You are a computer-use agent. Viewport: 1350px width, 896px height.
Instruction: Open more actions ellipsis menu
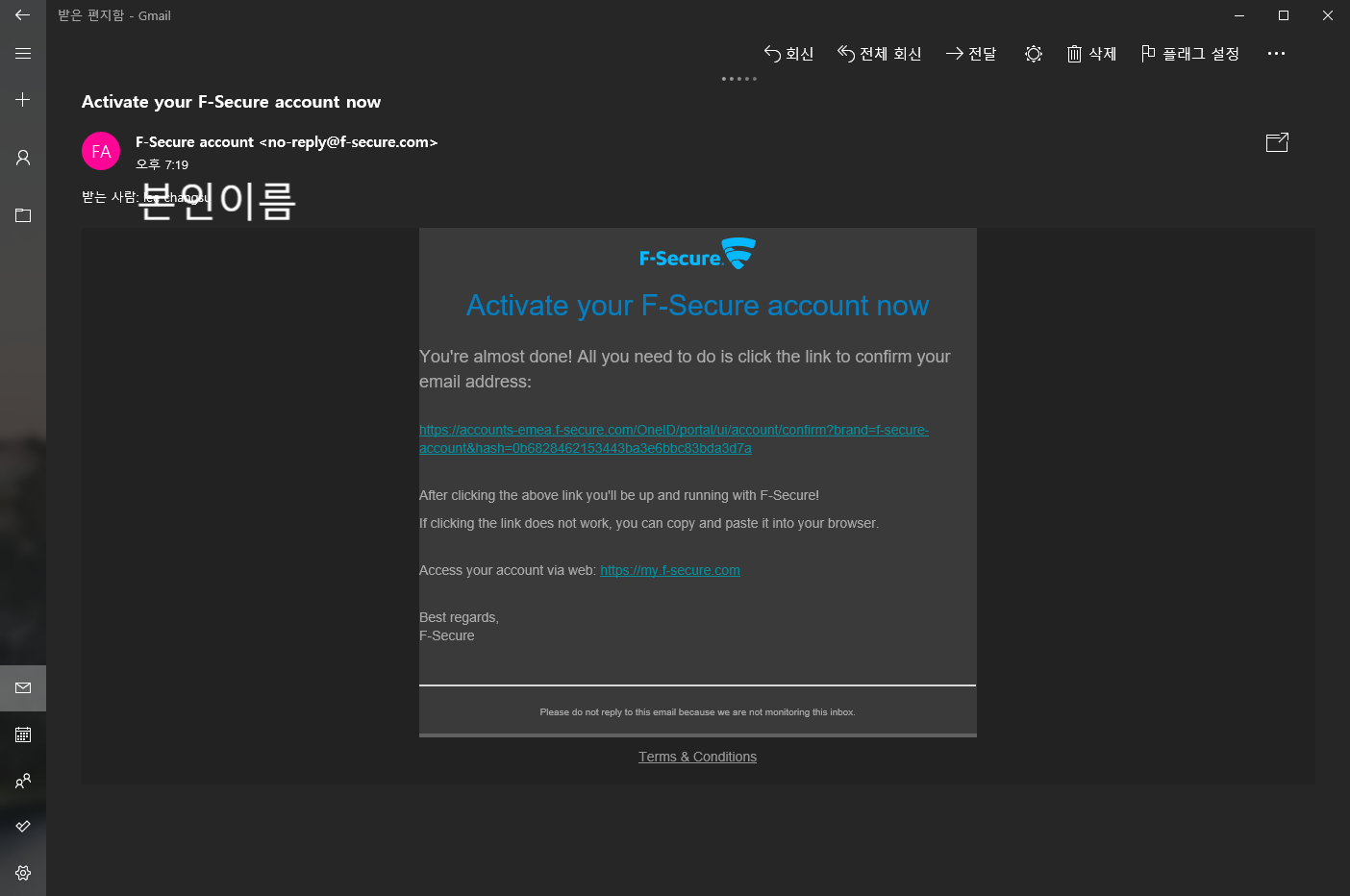(1276, 54)
